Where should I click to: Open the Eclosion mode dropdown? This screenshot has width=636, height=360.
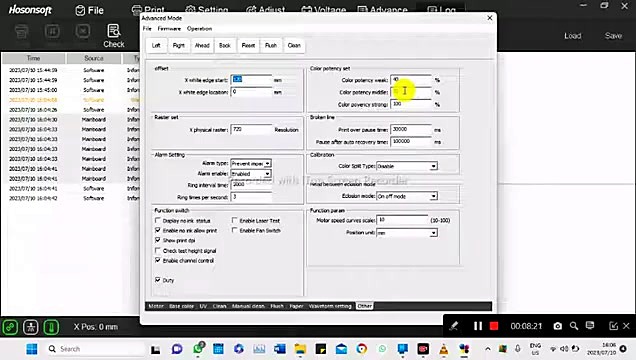coord(407,196)
